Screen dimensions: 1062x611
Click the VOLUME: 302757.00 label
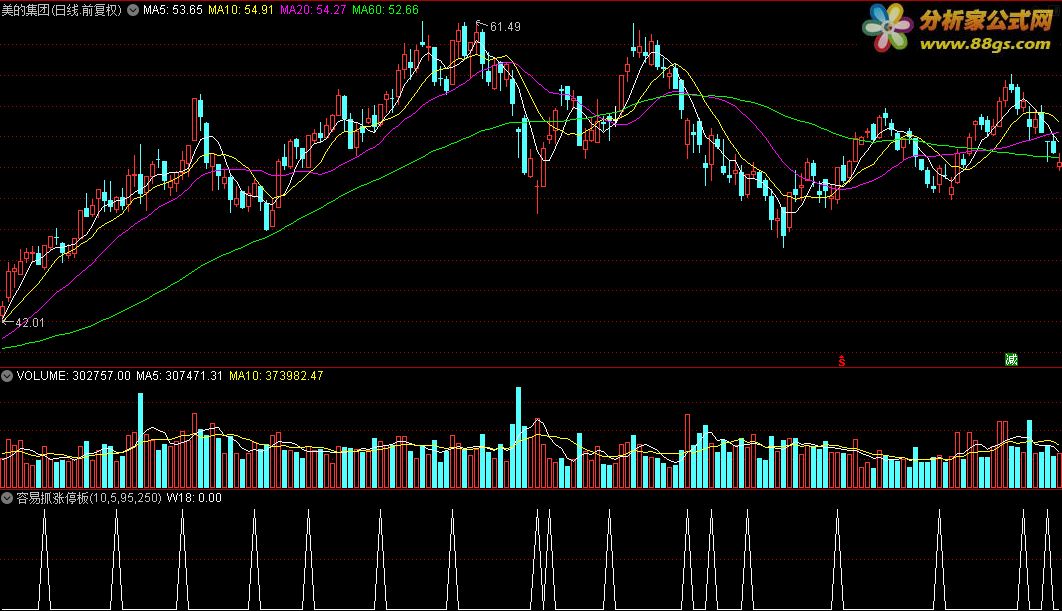point(73,376)
